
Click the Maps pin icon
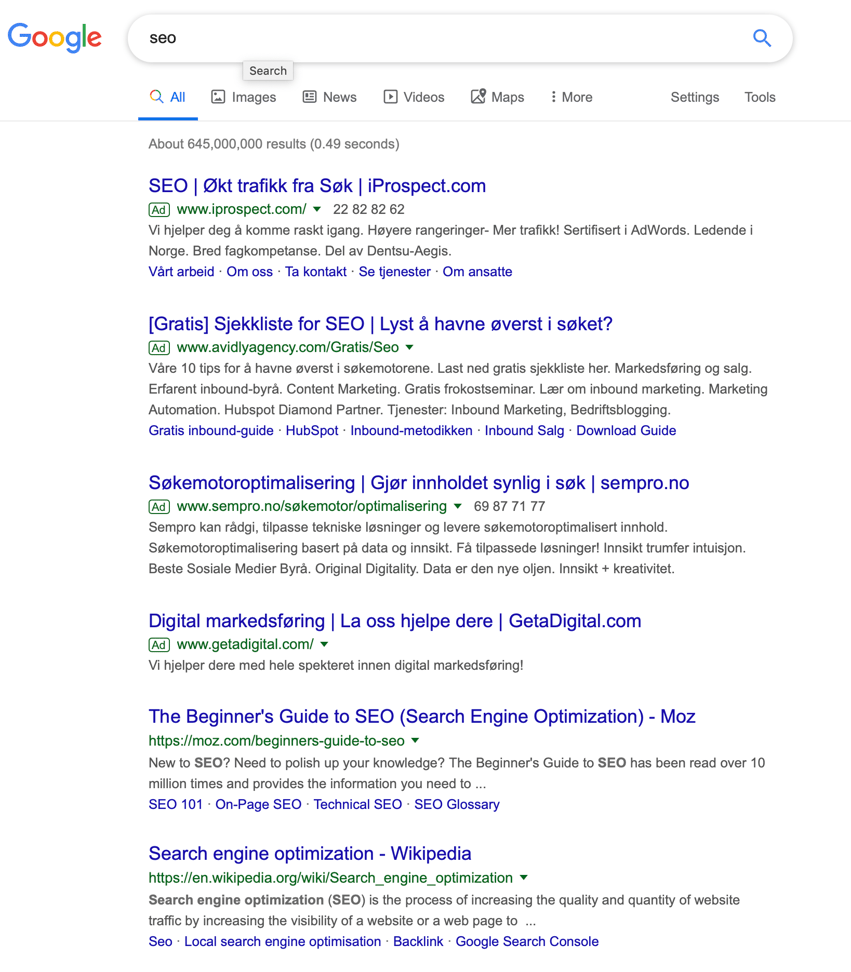pos(478,96)
